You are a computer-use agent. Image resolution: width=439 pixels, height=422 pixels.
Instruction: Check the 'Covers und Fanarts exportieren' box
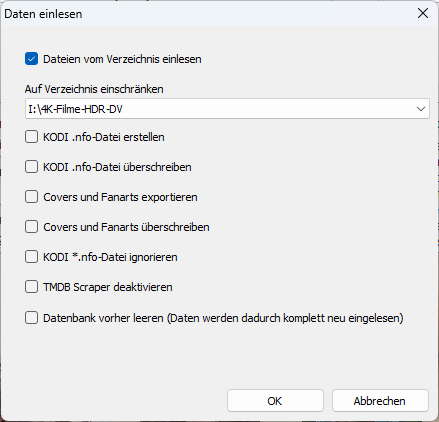31,197
